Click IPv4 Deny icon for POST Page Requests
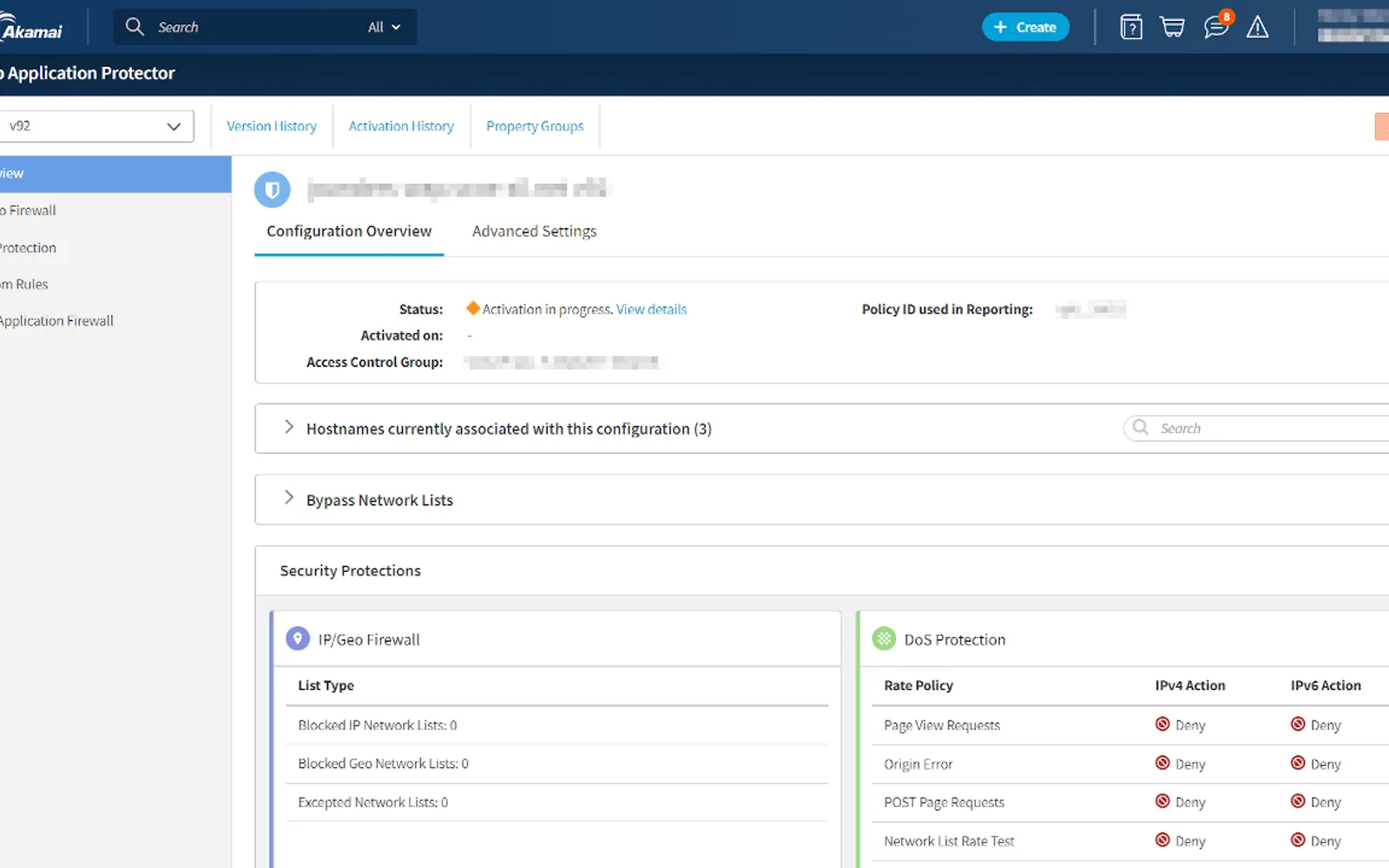Image resolution: width=1389 pixels, height=868 pixels. click(x=1162, y=801)
